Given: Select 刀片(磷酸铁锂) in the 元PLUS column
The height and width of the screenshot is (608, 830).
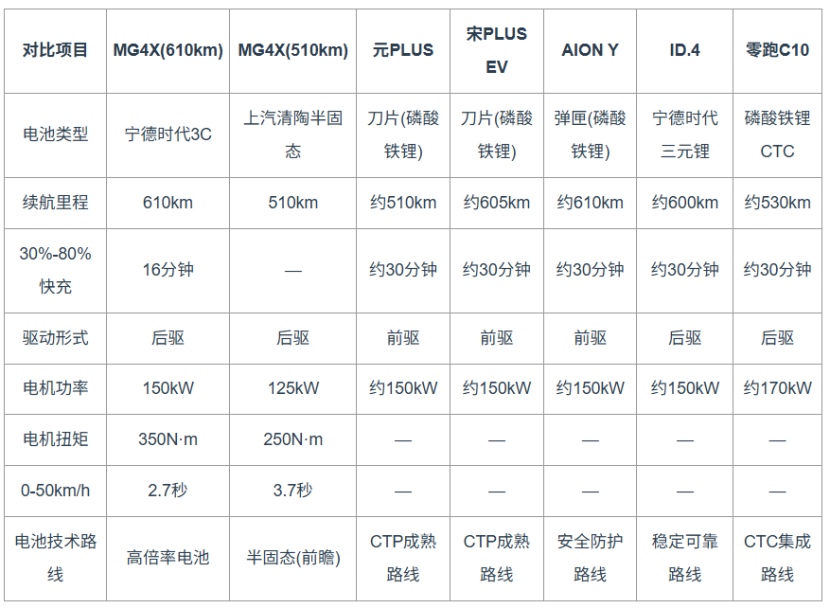Looking at the screenshot, I should pyautogui.click(x=403, y=135).
